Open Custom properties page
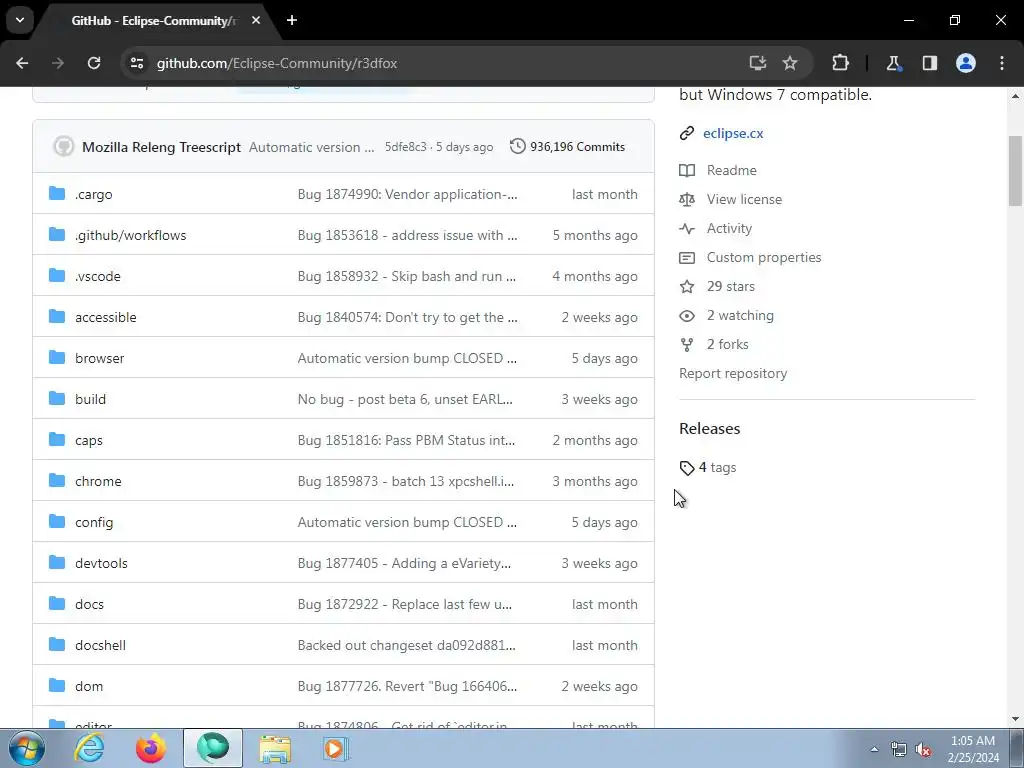 tap(763, 257)
